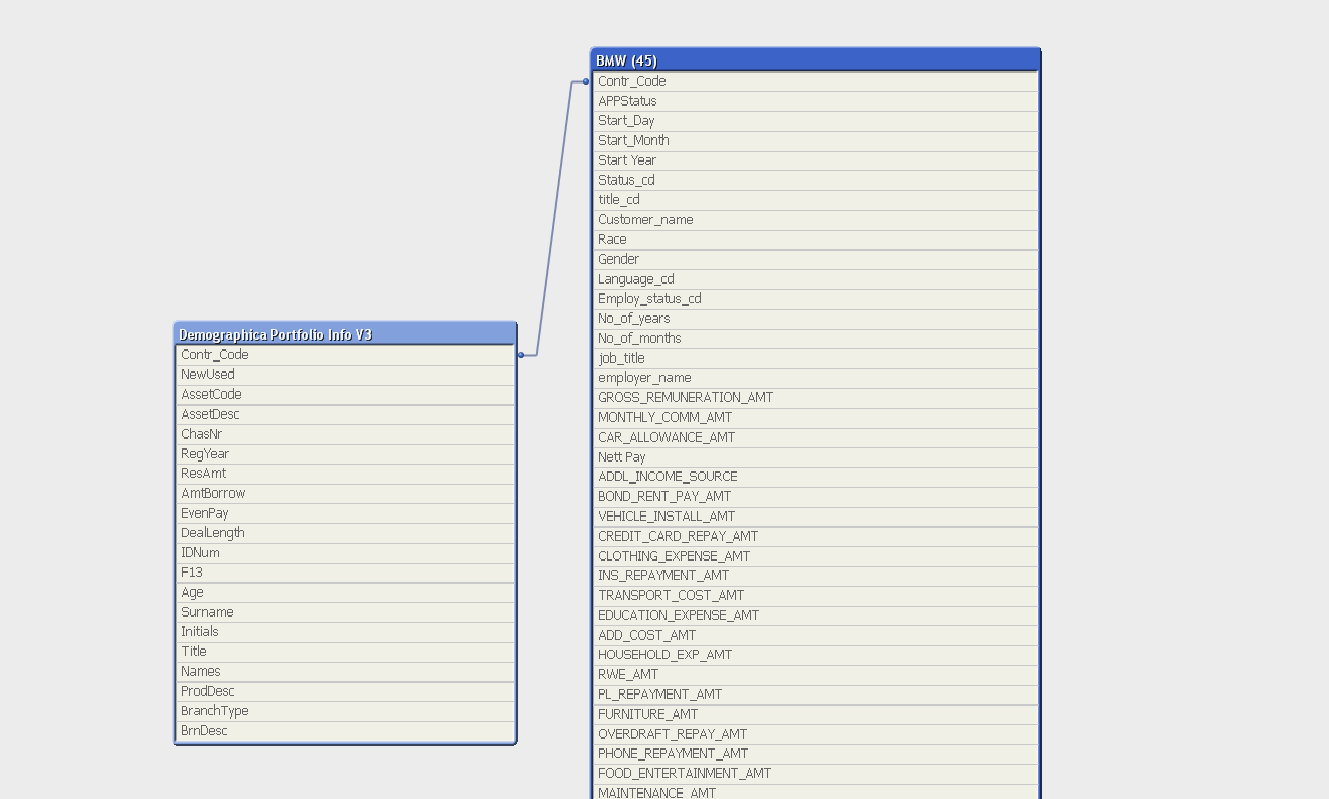
Task: Choose the job_title field
Action: (x=816, y=358)
